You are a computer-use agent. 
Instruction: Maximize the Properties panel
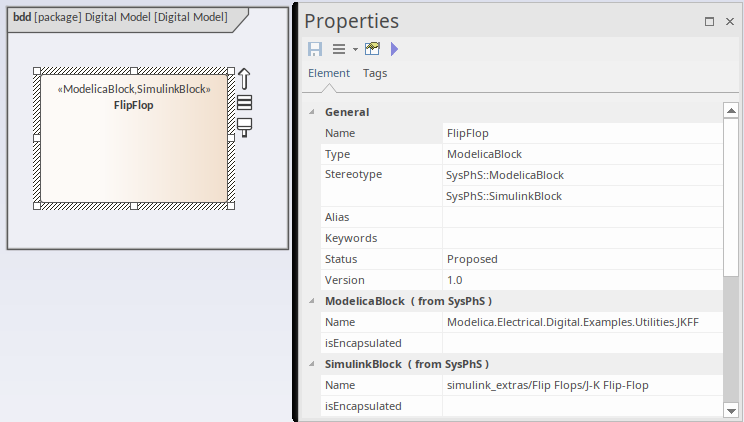709,21
